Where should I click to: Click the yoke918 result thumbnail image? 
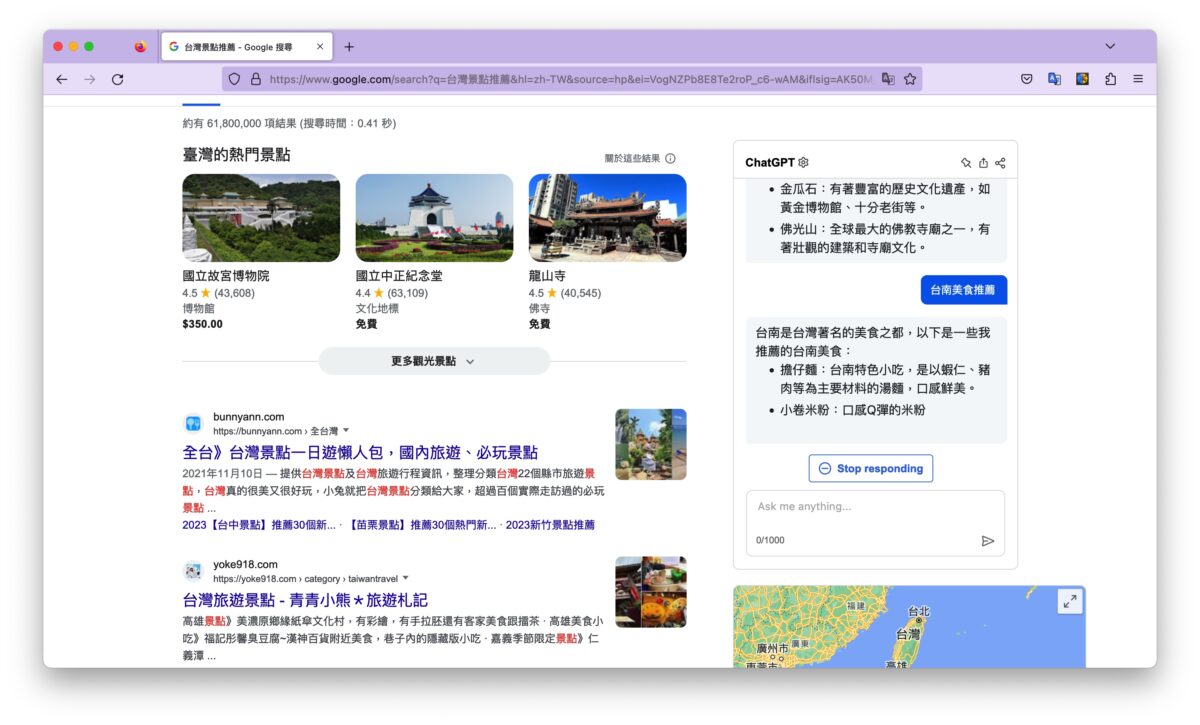click(651, 592)
